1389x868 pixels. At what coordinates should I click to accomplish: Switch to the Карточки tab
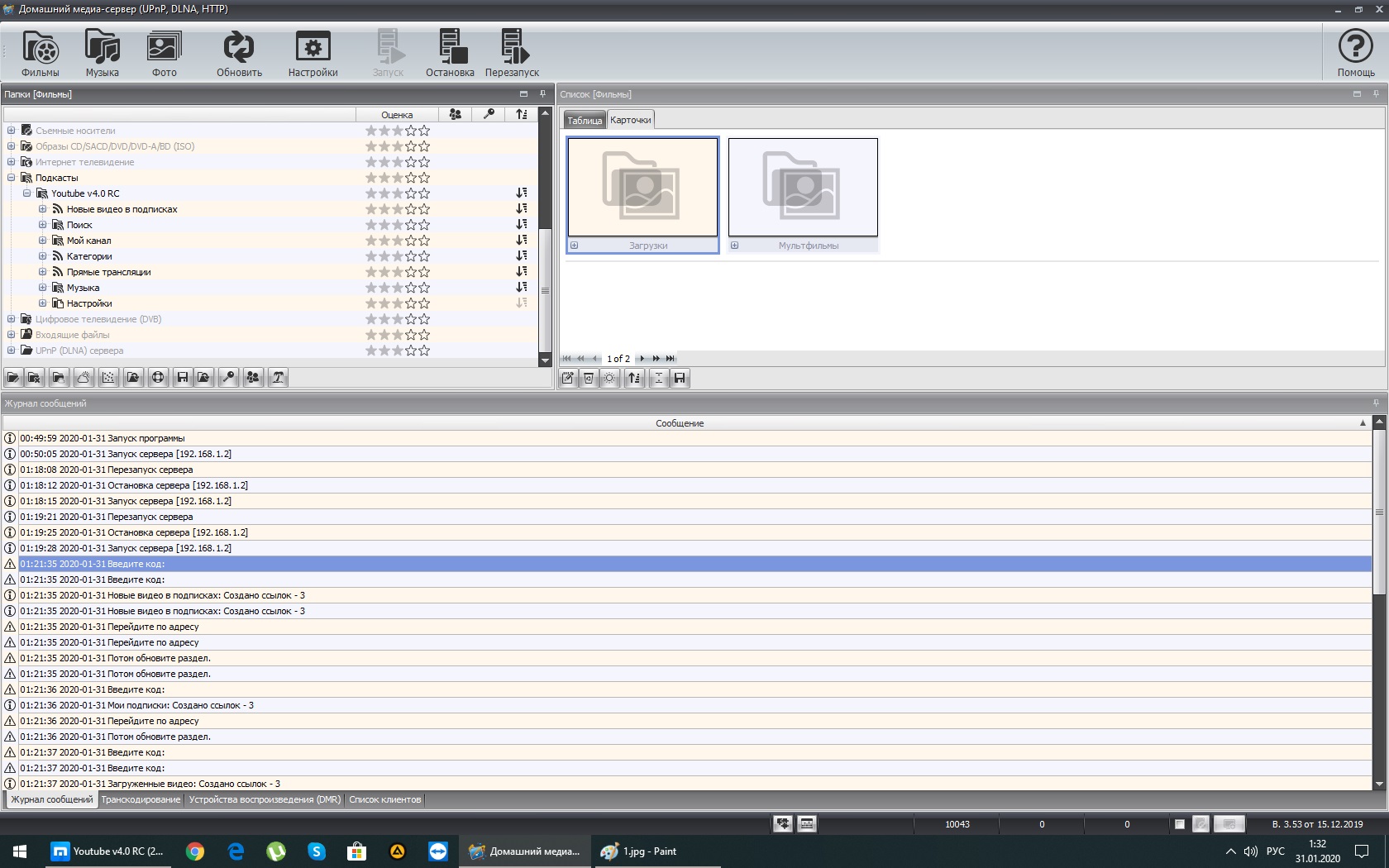point(630,120)
